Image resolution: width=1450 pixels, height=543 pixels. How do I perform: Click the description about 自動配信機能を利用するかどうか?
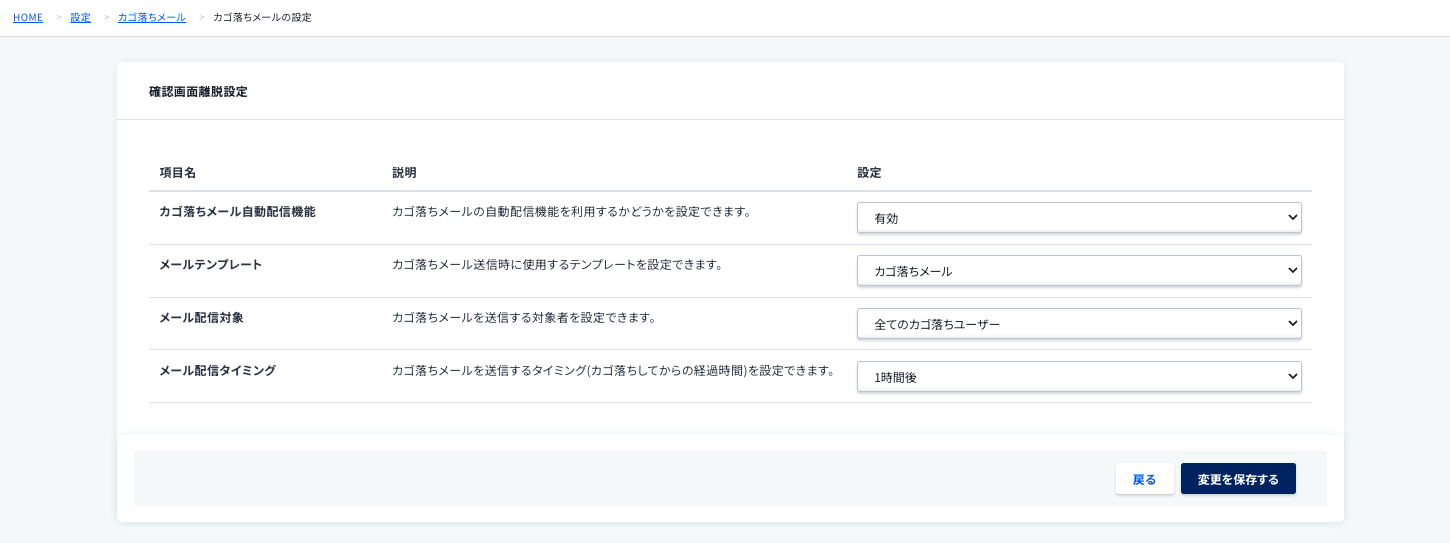click(571, 211)
